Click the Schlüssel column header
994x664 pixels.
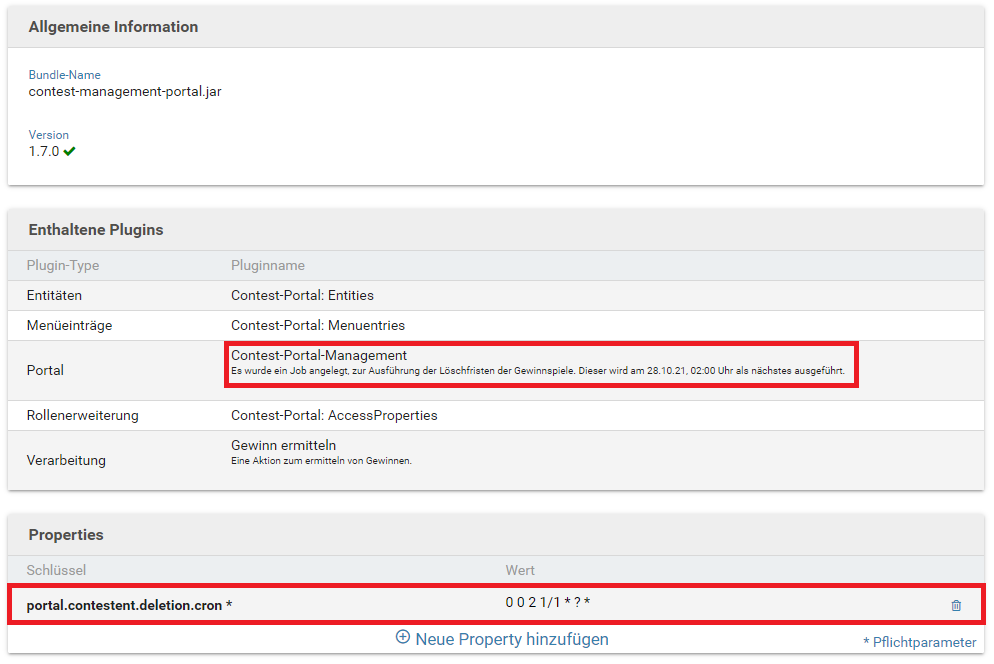coord(56,570)
